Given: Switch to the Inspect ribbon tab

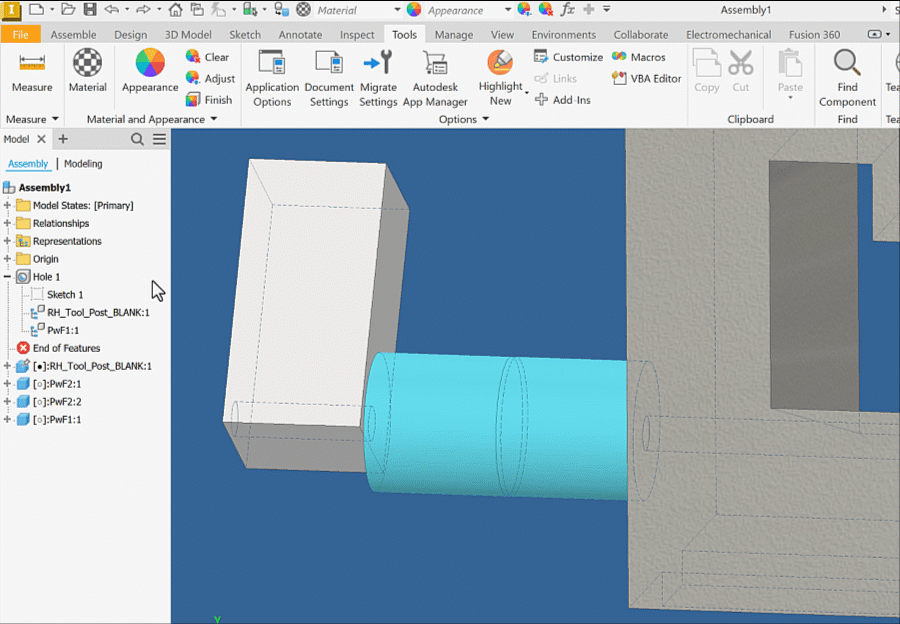Looking at the screenshot, I should pos(356,34).
